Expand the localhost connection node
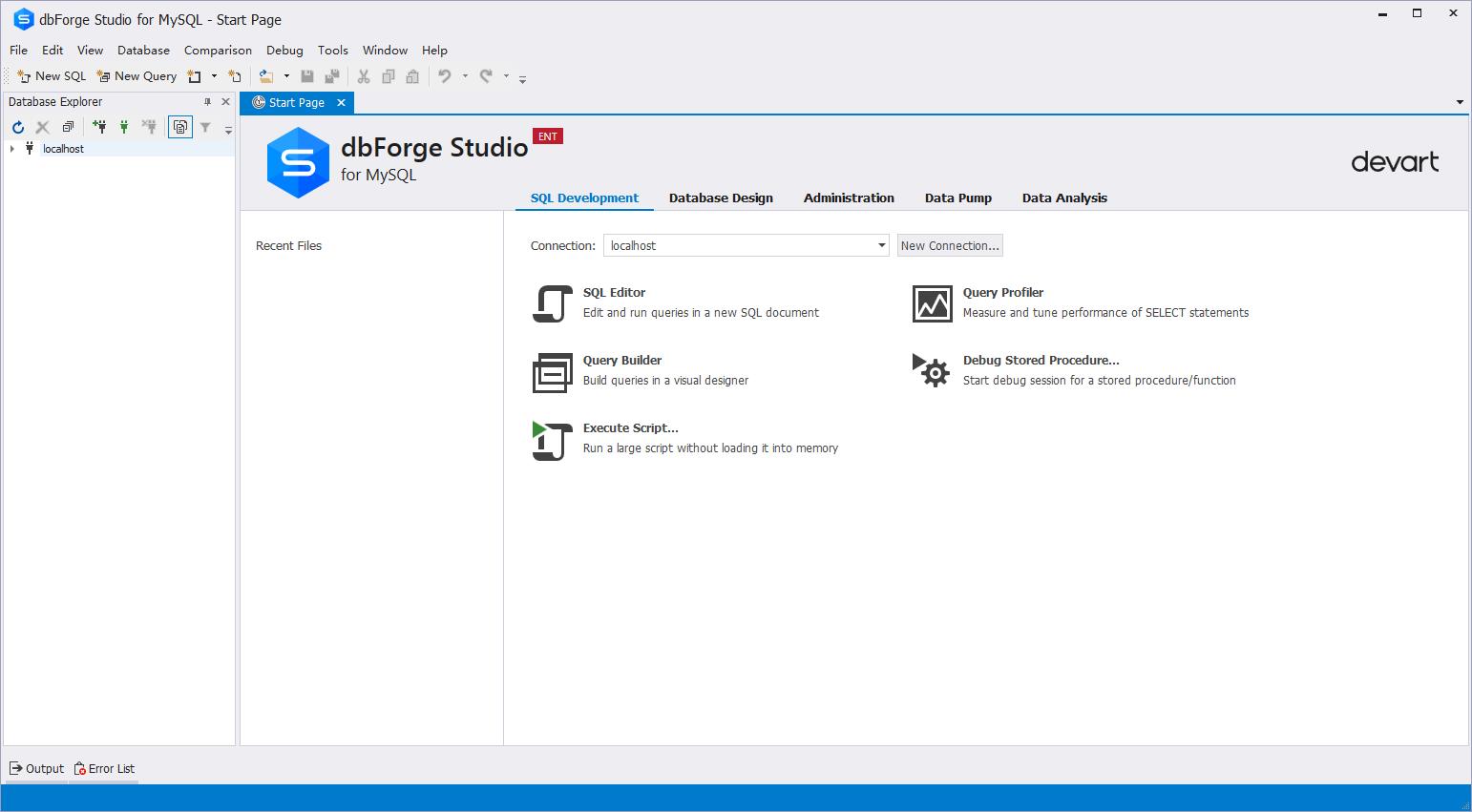Viewport: 1472px width, 812px height. click(11, 149)
